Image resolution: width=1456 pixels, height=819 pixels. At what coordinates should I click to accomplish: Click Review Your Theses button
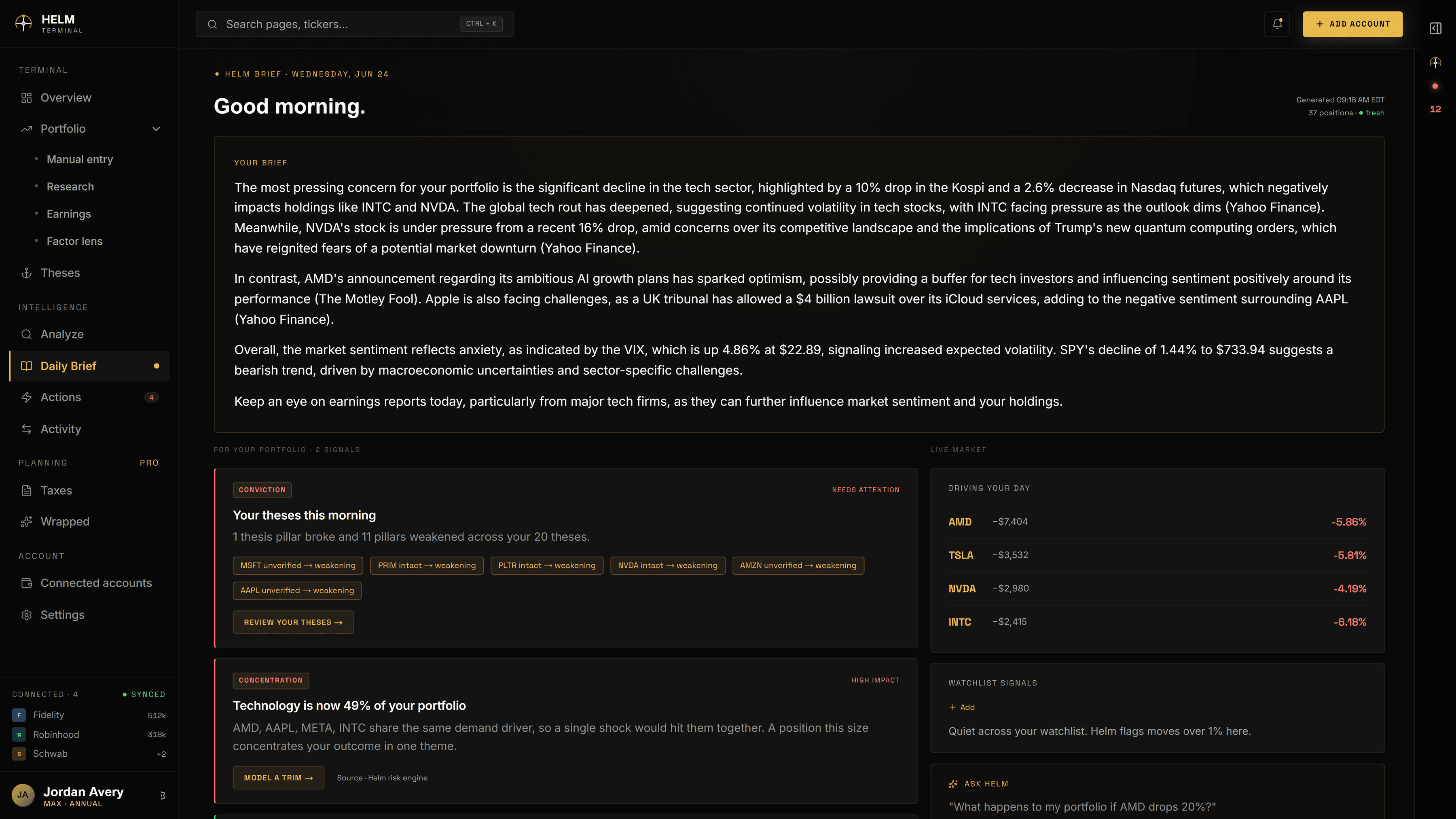pos(293,622)
